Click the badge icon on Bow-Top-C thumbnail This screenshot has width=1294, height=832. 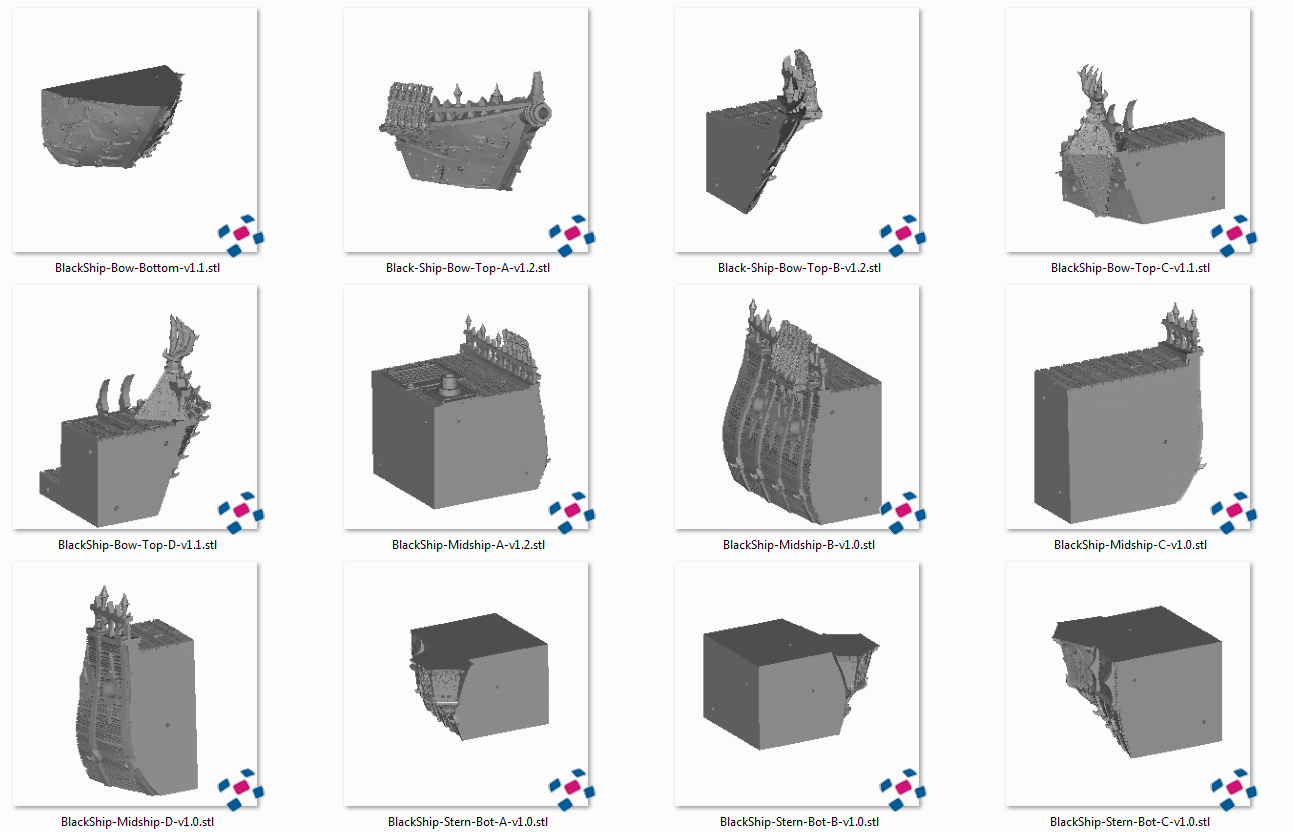[x=1233, y=233]
